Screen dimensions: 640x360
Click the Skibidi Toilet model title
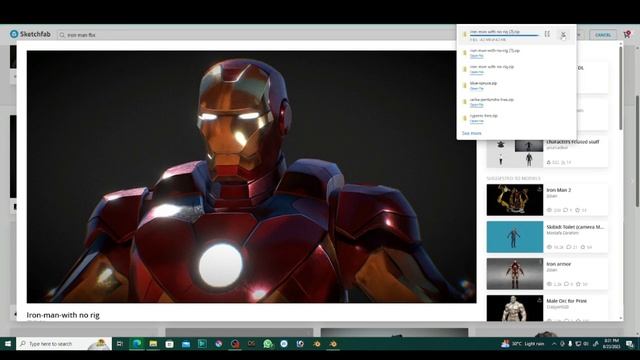tap(575, 227)
